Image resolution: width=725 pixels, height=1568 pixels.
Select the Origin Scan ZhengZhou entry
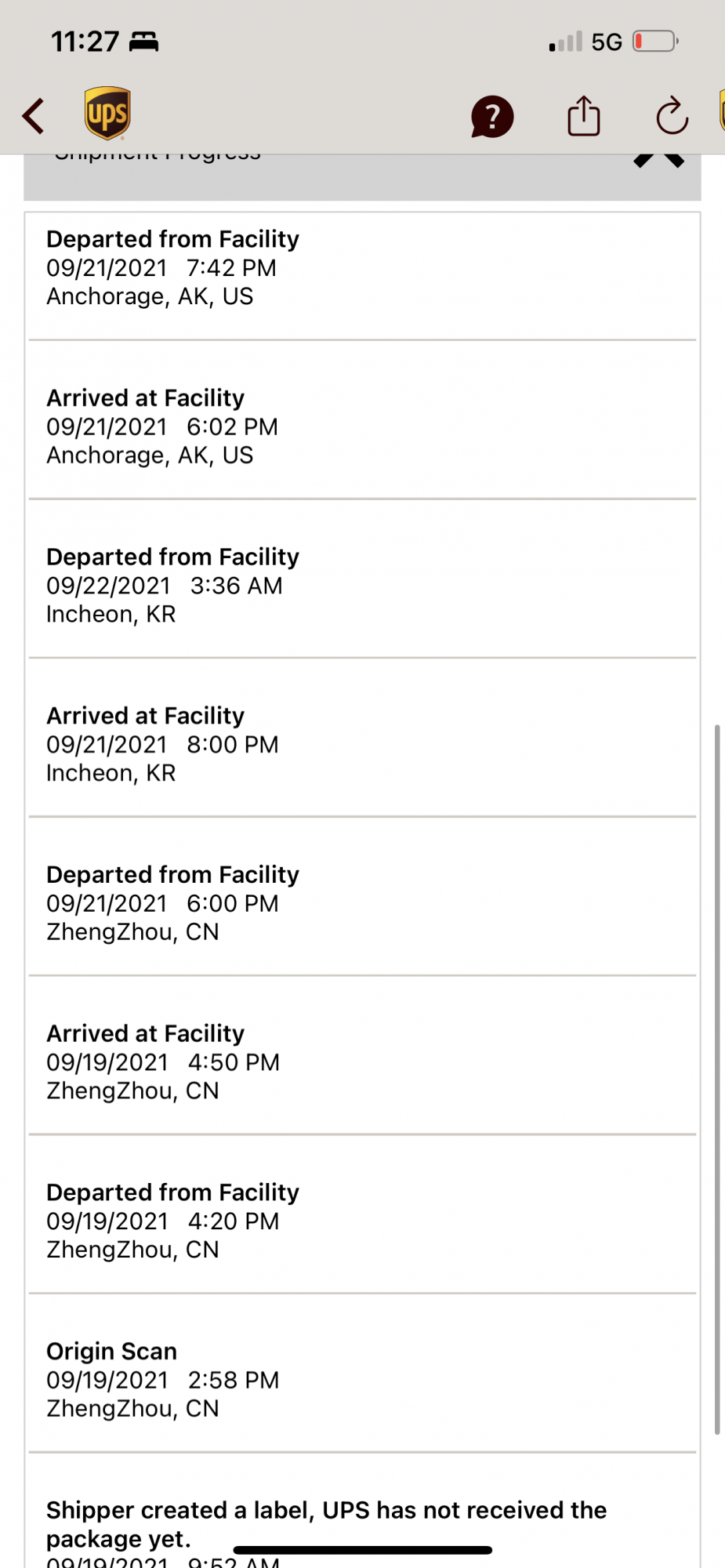click(362, 1380)
